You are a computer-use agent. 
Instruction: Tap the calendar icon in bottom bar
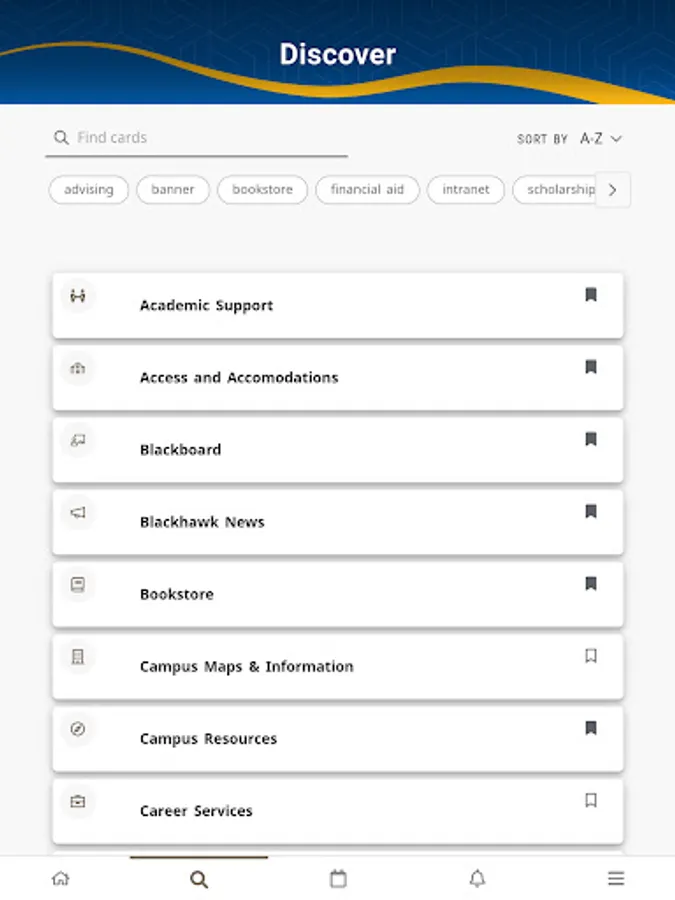pyautogui.click(x=338, y=878)
